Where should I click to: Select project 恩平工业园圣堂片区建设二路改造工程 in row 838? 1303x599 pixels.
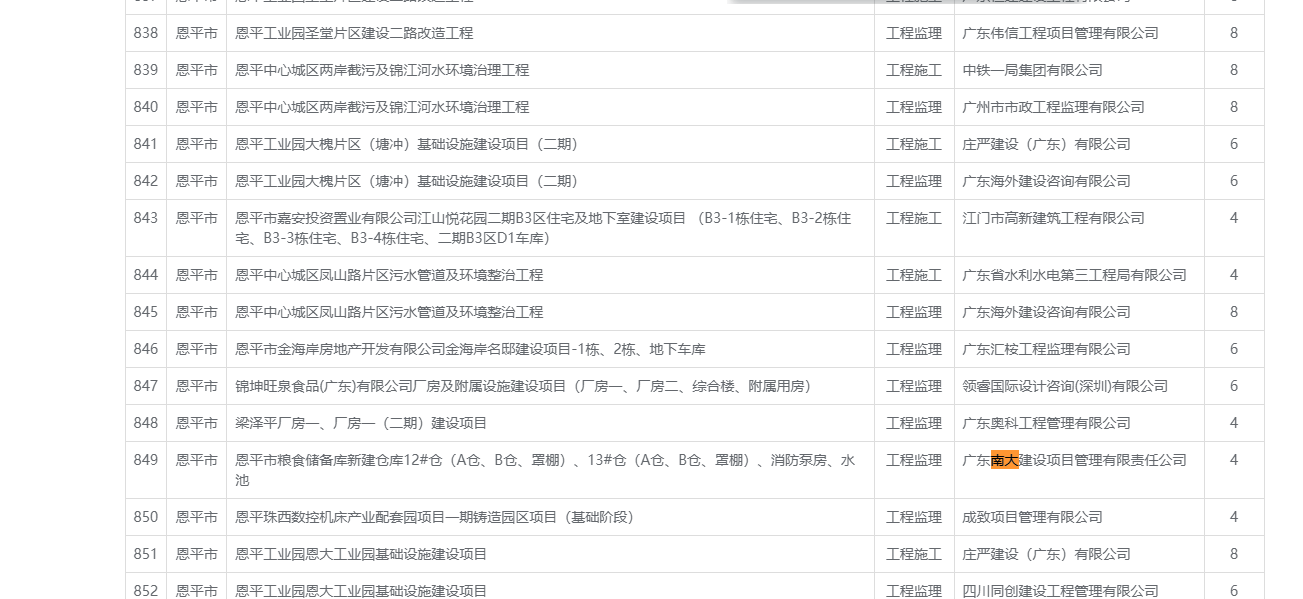[354, 33]
